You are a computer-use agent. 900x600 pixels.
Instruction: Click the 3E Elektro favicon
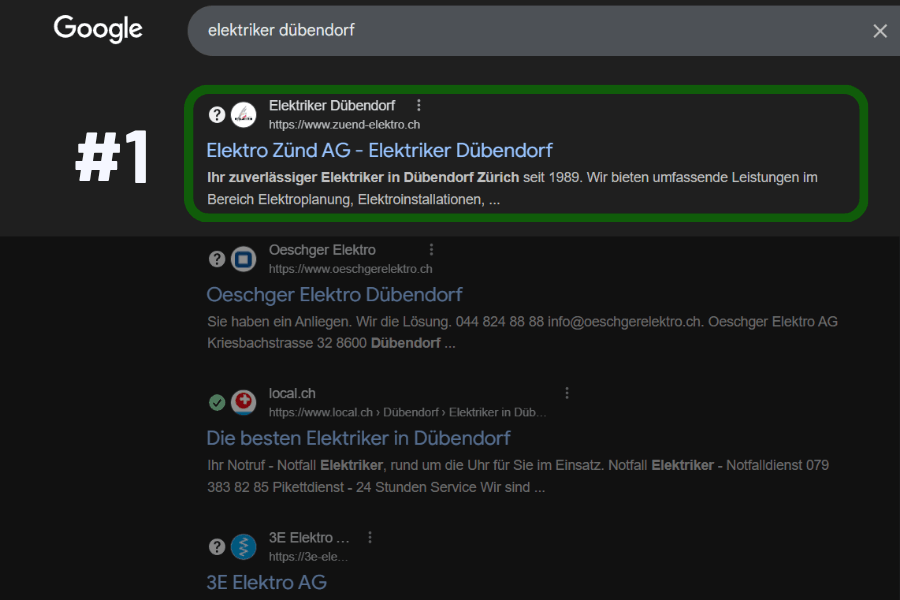pos(243,547)
